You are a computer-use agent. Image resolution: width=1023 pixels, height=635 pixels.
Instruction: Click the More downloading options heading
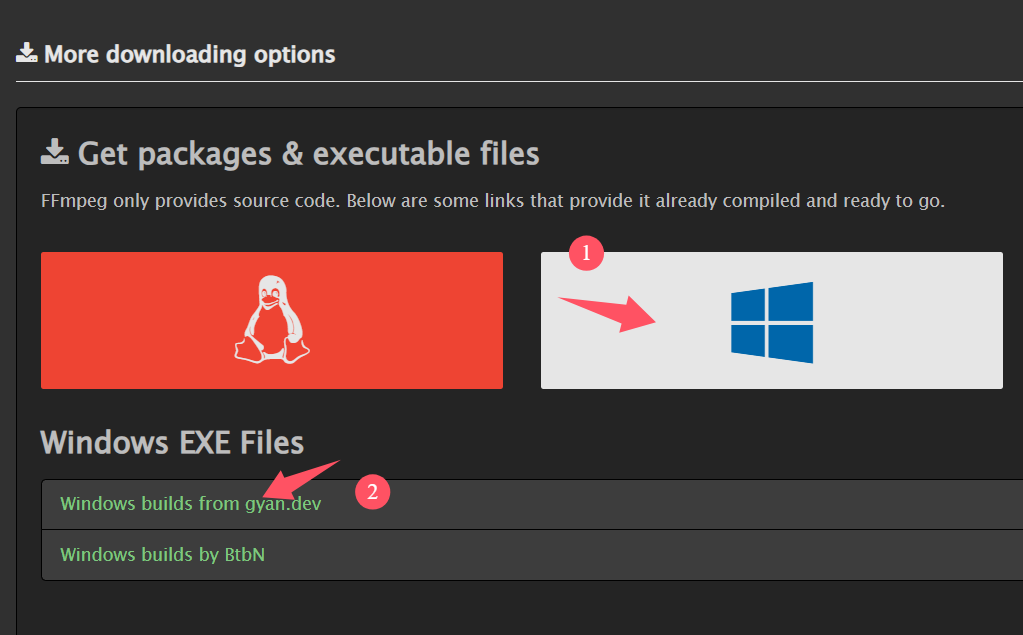tap(189, 54)
